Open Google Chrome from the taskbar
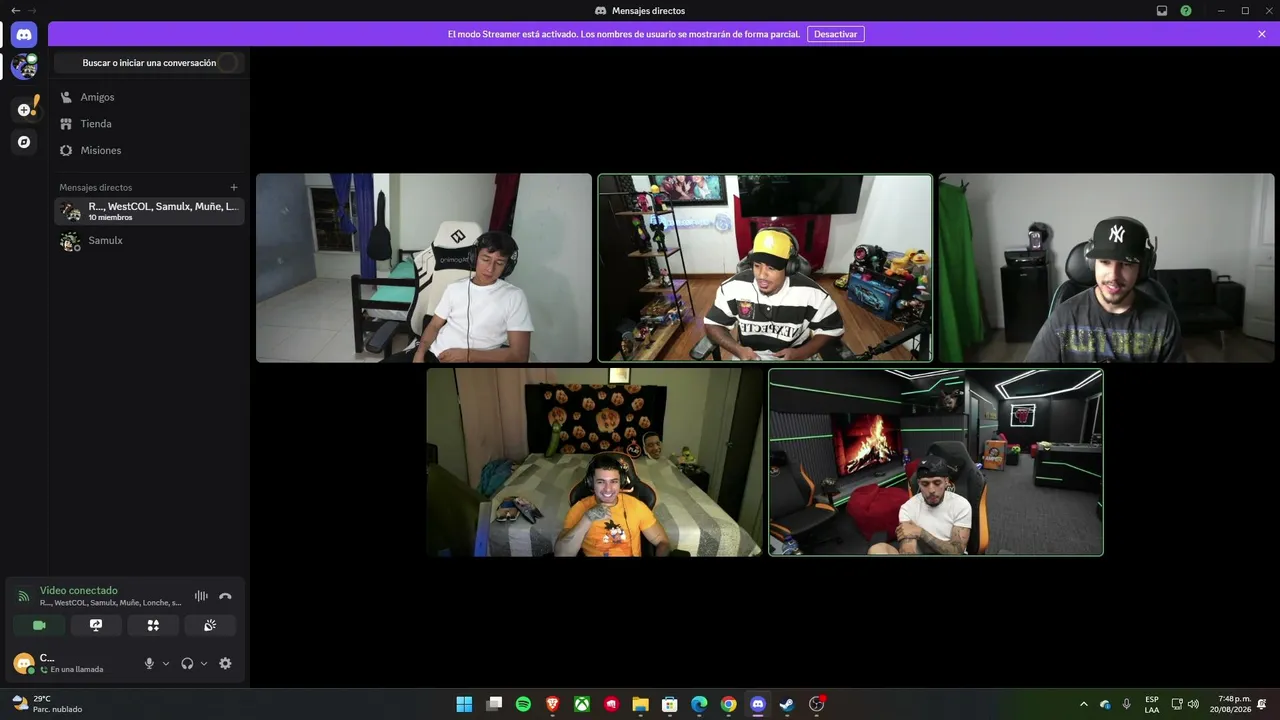 click(x=729, y=704)
